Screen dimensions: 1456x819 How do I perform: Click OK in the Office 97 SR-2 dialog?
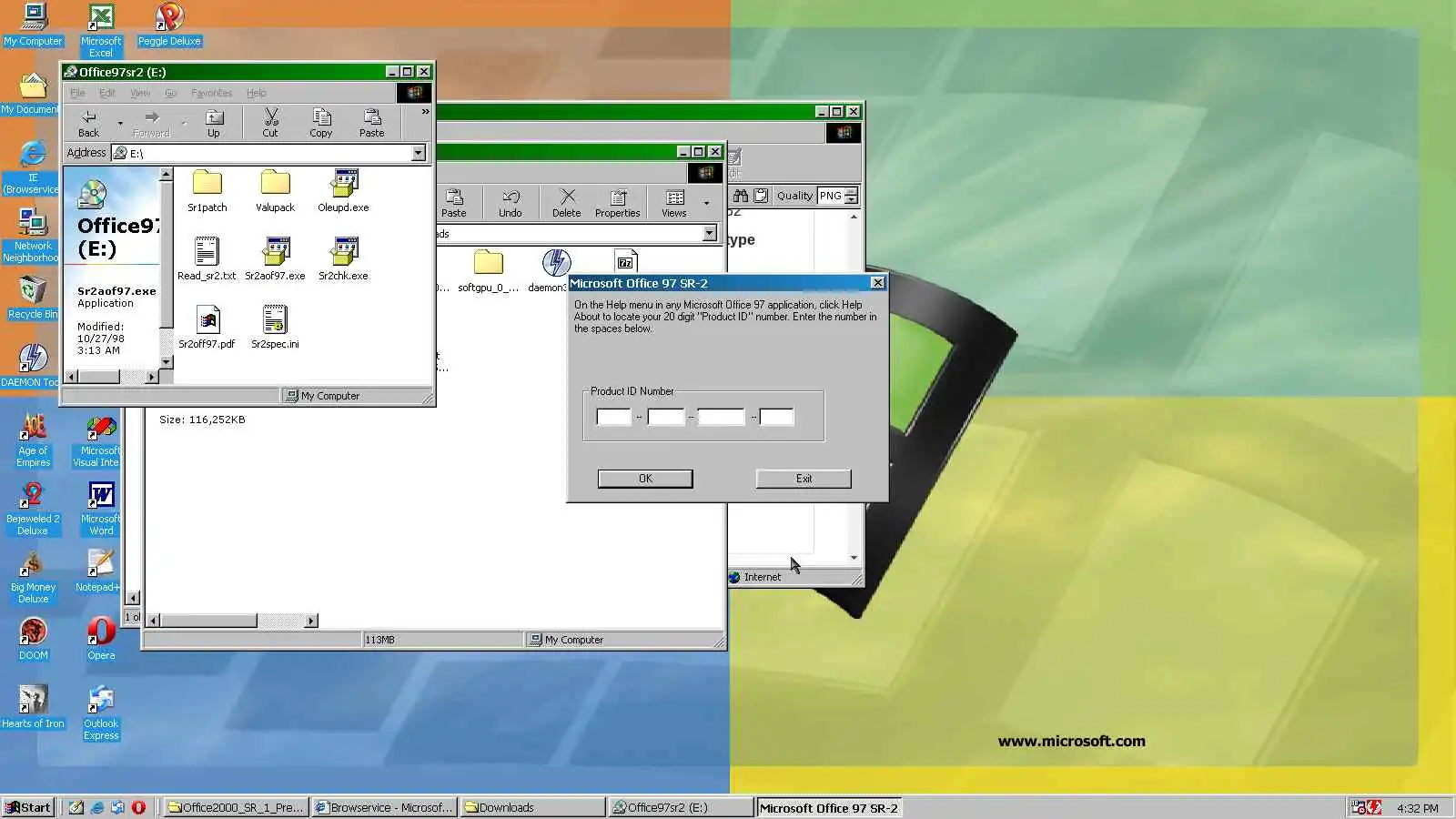click(645, 479)
